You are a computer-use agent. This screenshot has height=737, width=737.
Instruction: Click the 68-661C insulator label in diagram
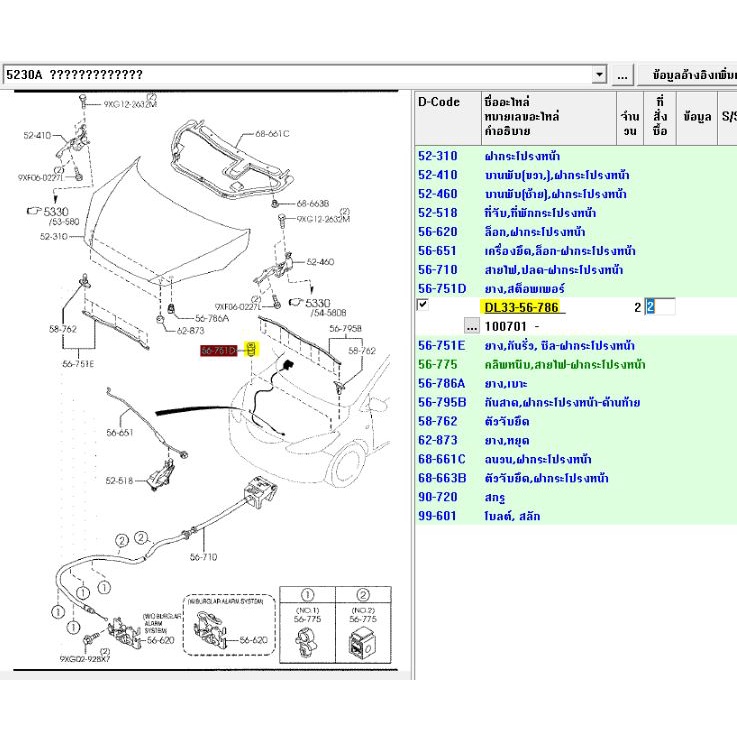click(x=273, y=134)
